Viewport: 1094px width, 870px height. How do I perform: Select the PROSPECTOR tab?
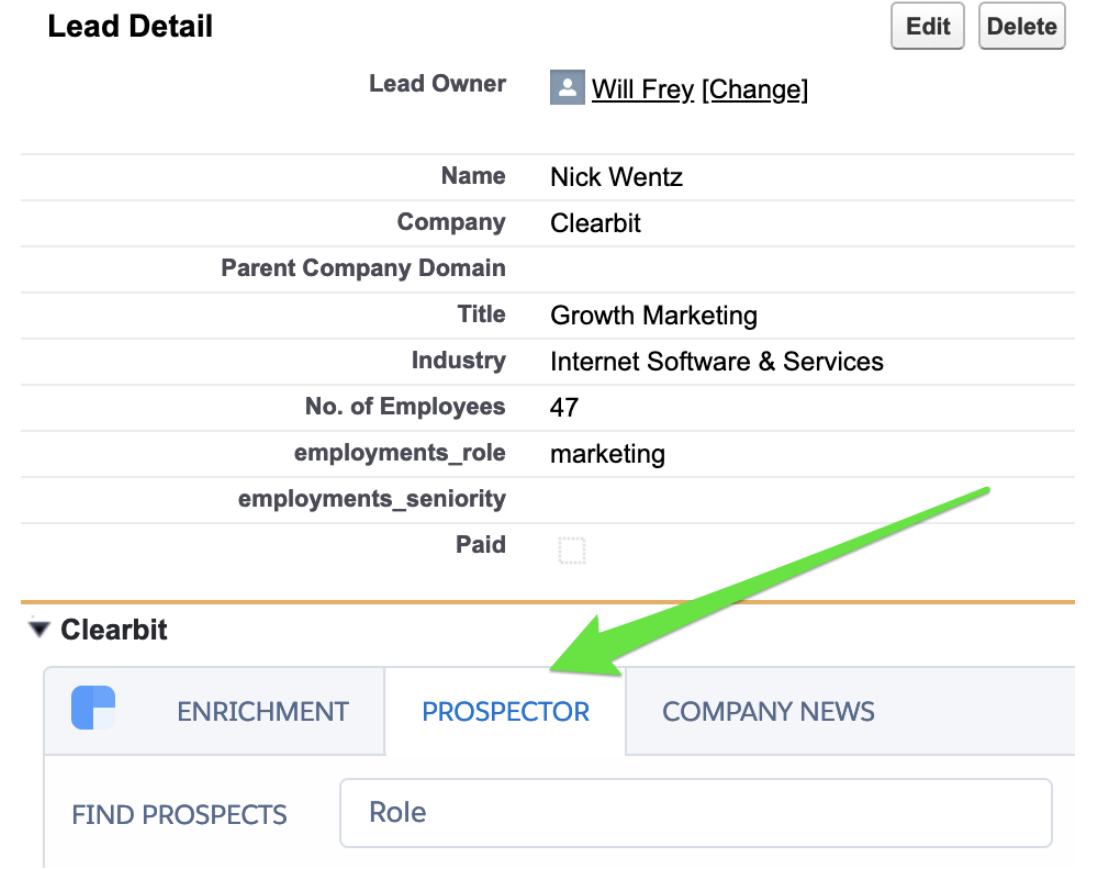(505, 712)
